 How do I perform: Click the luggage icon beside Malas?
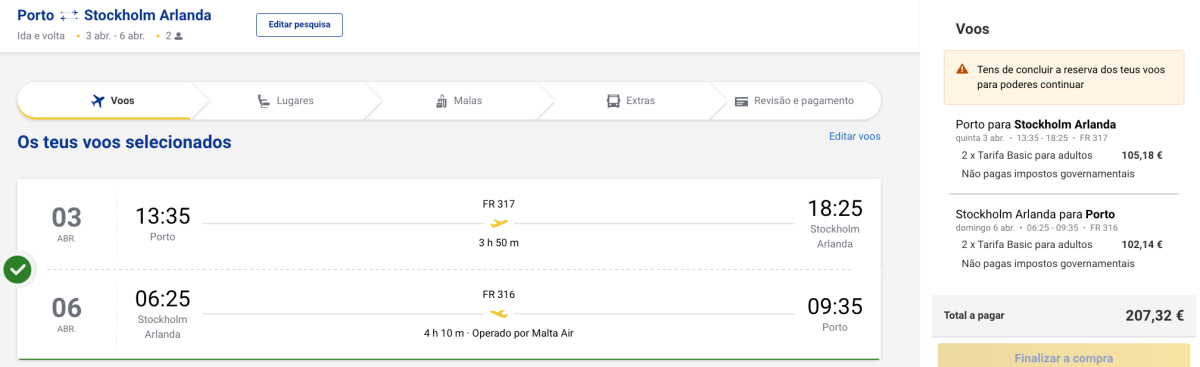coord(441,101)
